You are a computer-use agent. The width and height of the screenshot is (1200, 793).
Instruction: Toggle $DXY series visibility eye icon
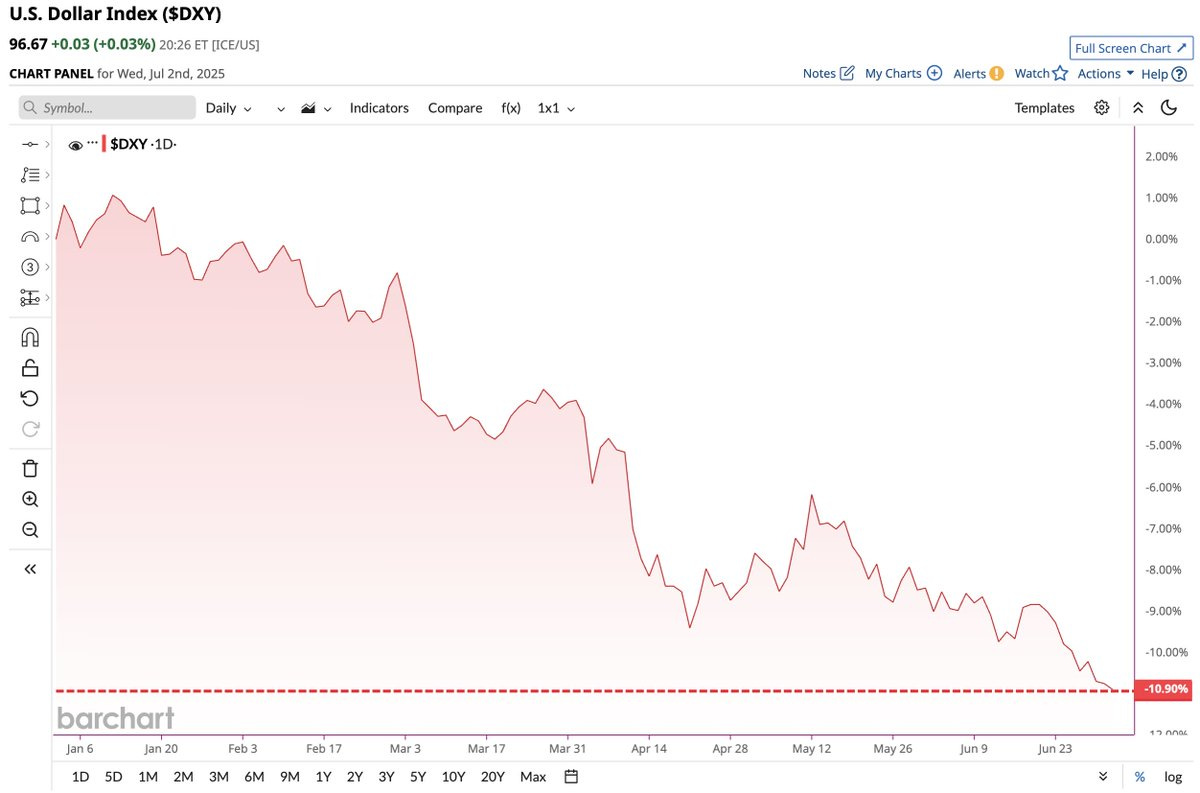pos(75,146)
